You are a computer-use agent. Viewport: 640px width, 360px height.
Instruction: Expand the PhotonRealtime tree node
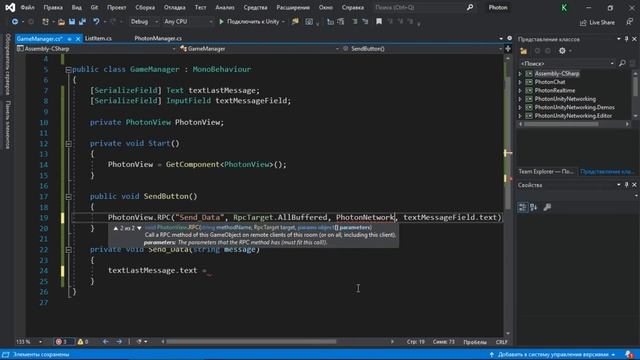(520, 91)
